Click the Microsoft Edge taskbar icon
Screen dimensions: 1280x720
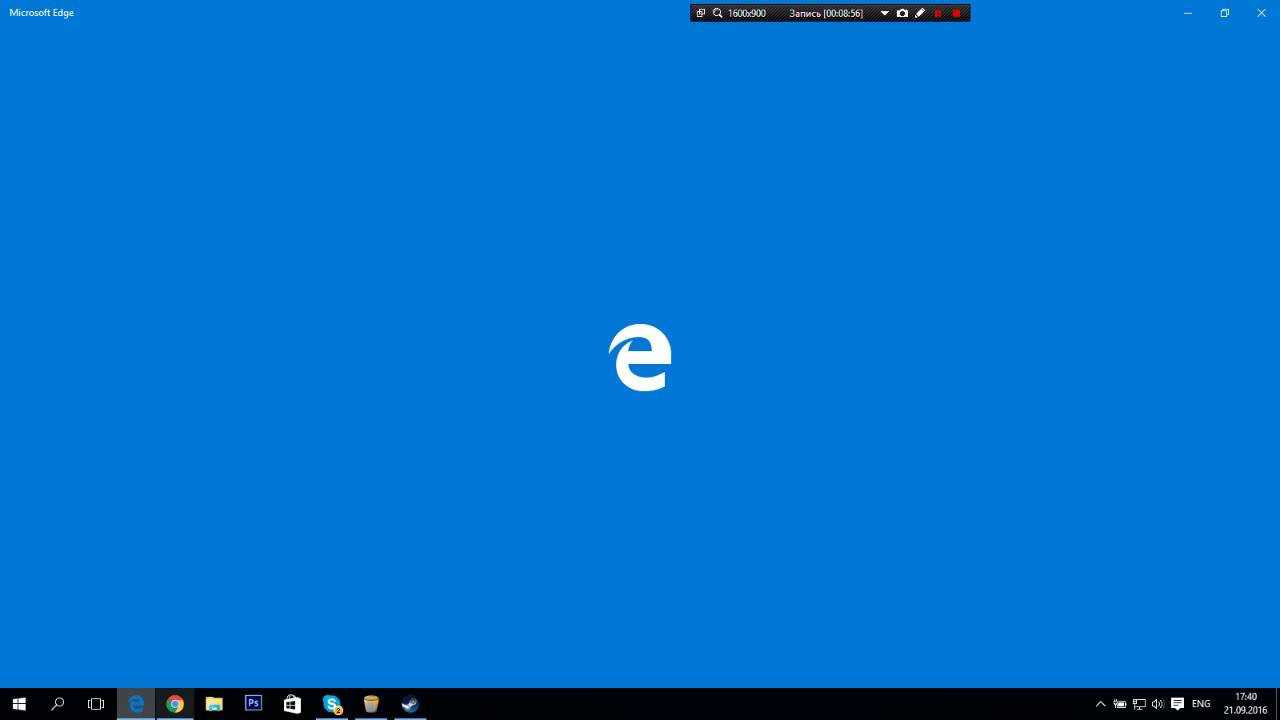pos(136,704)
